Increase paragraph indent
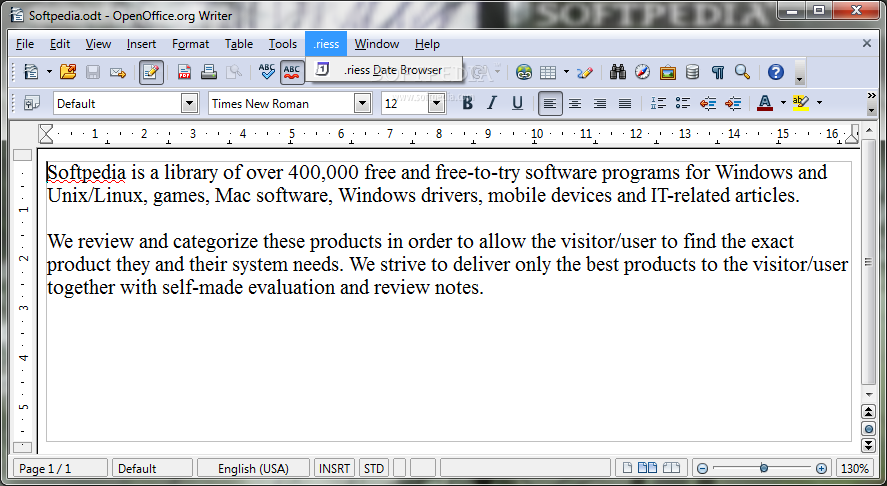This screenshot has height=486, width=887. coord(733,103)
